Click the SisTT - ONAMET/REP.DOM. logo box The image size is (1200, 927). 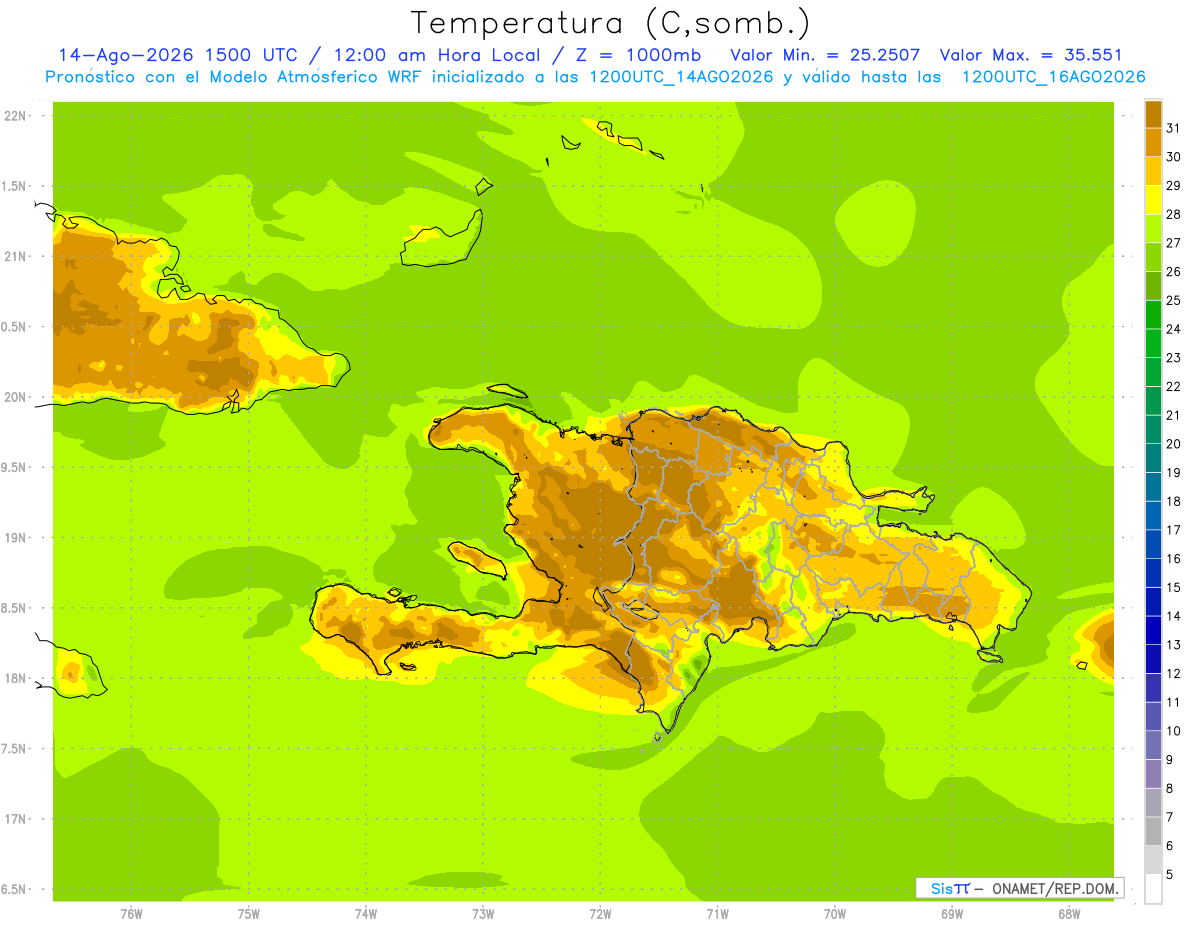[x=1020, y=888]
